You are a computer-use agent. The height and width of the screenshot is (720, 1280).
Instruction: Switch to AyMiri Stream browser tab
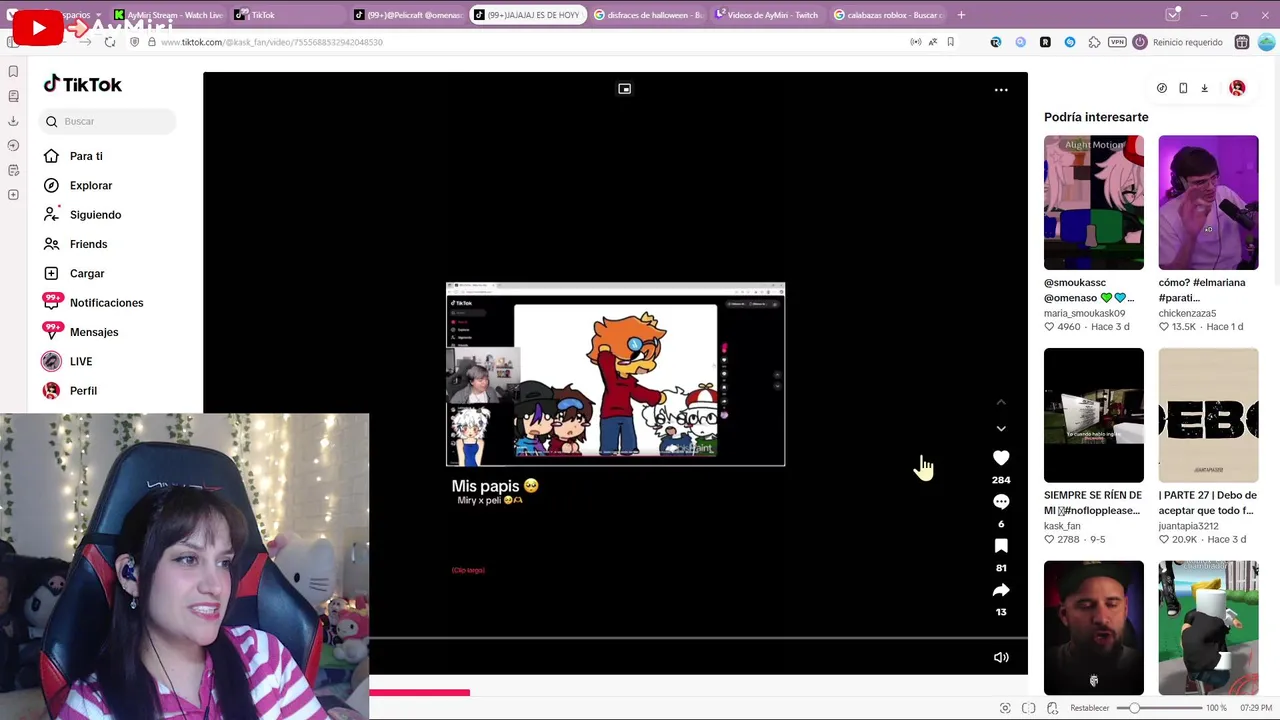168,15
